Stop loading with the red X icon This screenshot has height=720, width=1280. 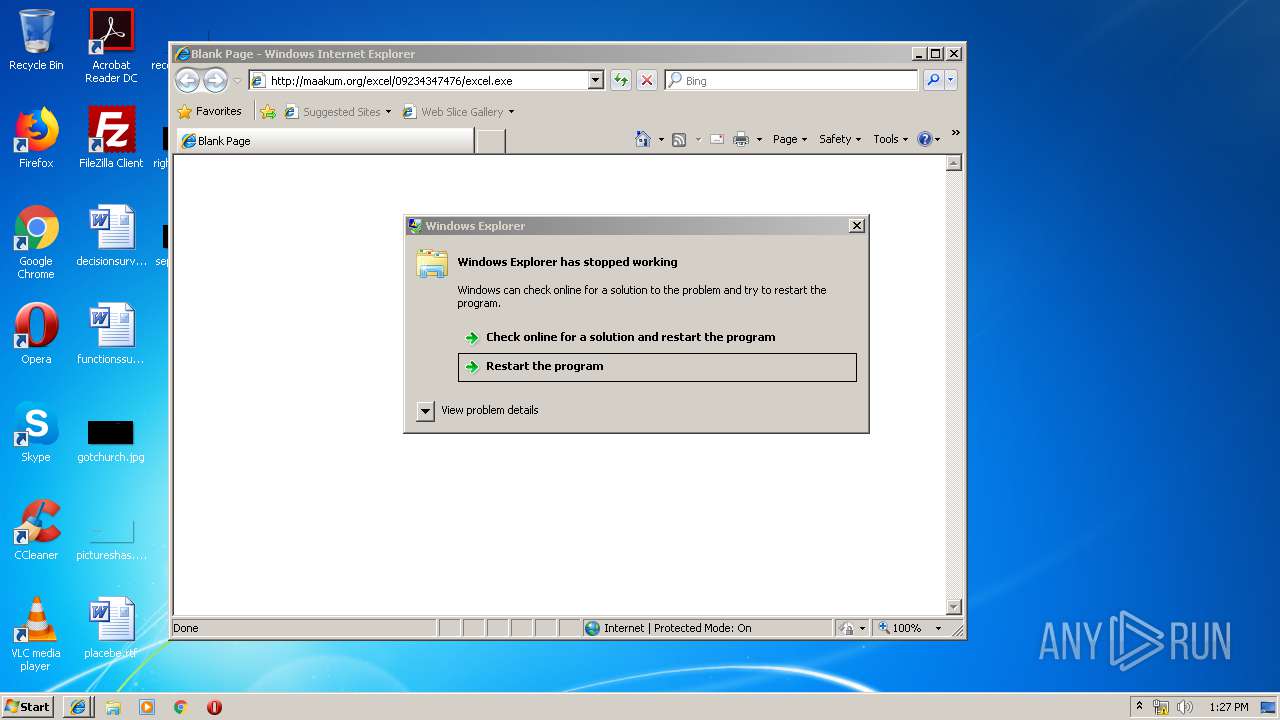coord(647,80)
